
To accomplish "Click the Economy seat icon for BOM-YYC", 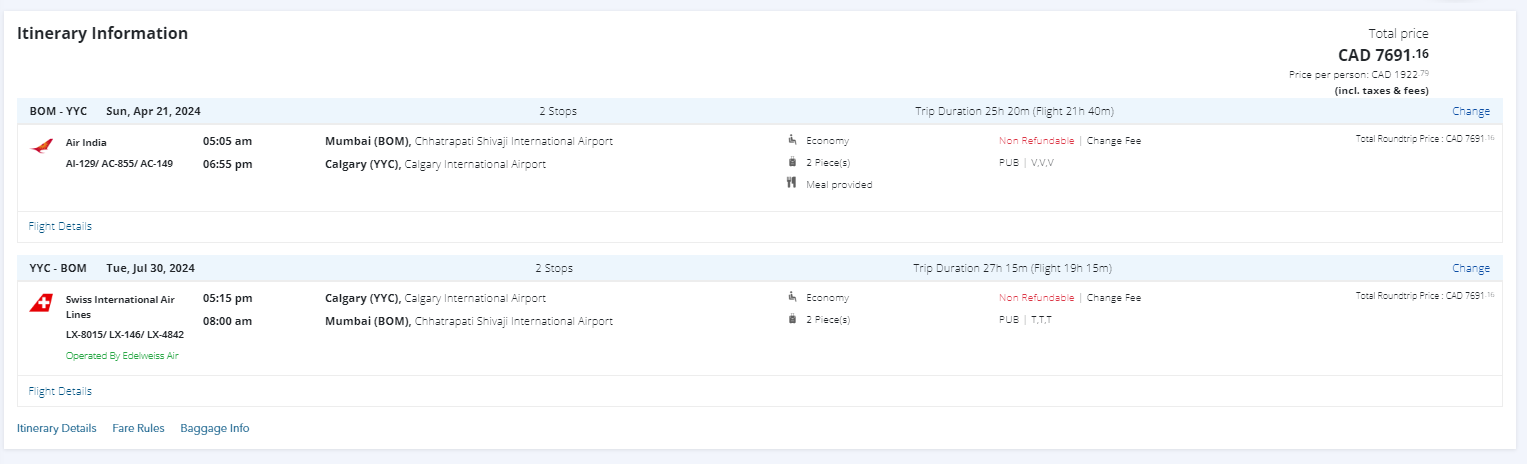I will (791, 140).
